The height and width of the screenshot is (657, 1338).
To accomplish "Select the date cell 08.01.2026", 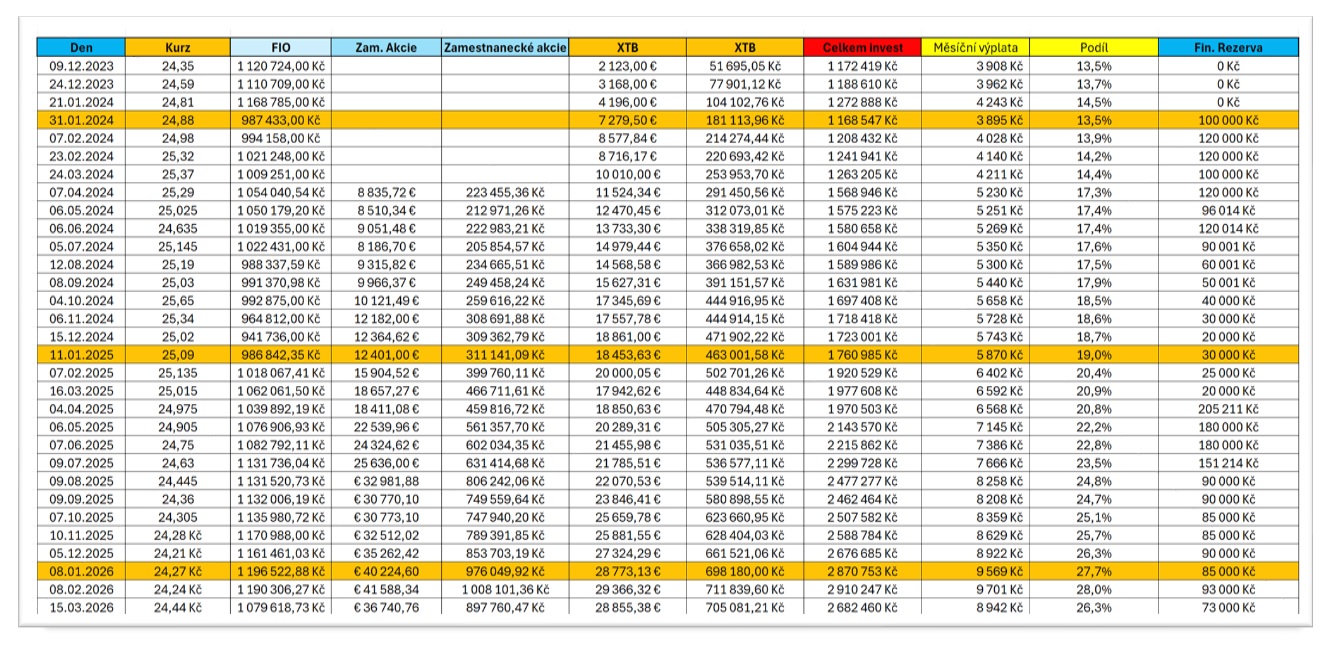I will click(x=81, y=570).
